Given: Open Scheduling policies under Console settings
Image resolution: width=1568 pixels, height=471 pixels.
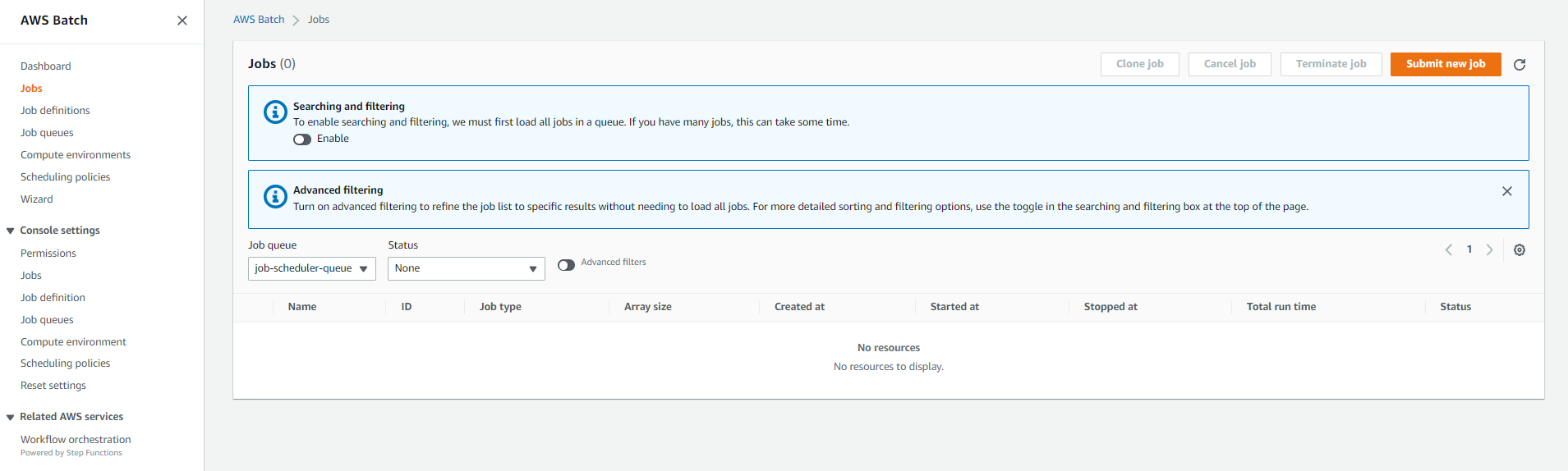Looking at the screenshot, I should pos(65,364).
